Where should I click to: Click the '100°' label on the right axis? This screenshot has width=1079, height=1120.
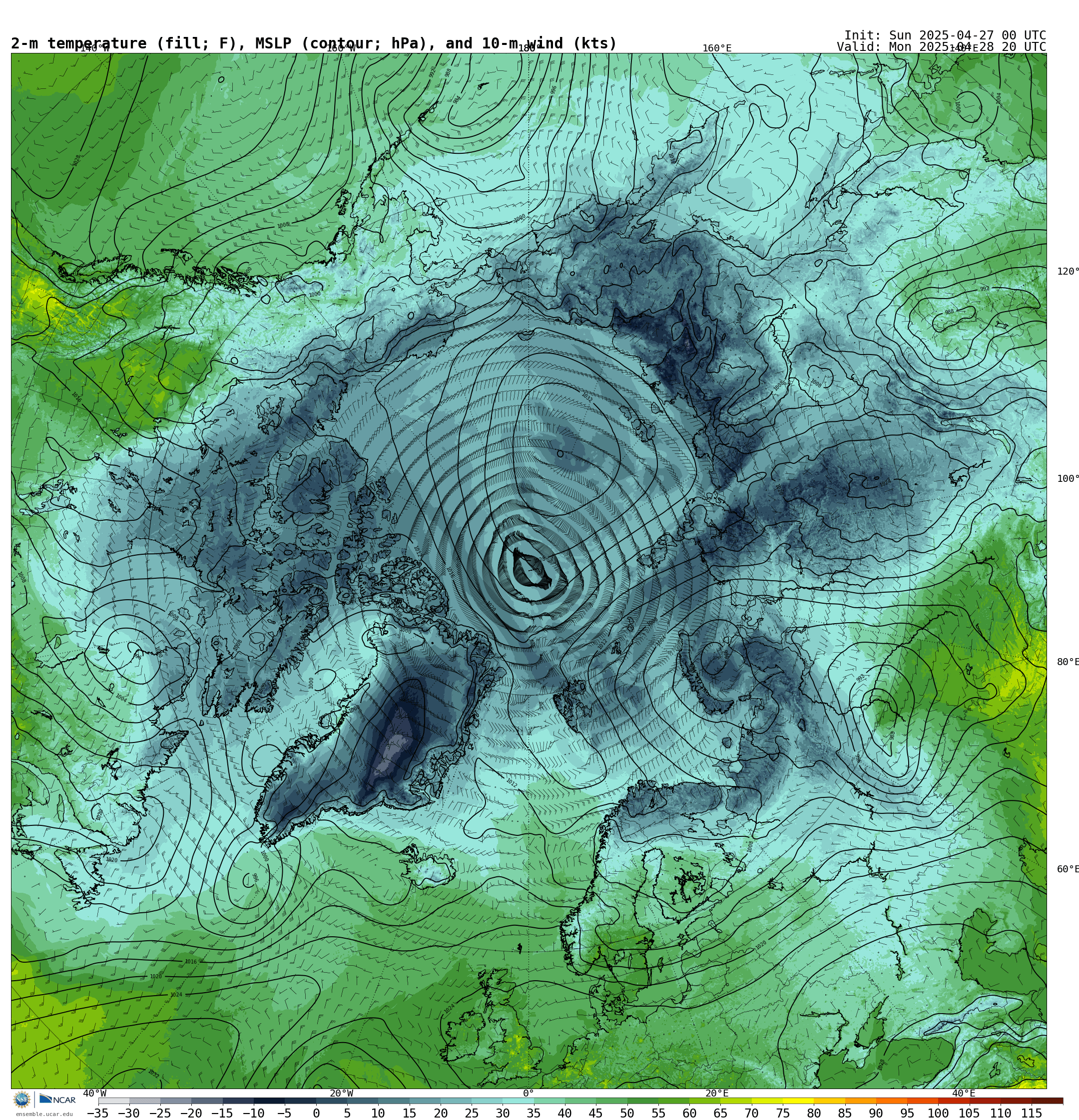1068,479
